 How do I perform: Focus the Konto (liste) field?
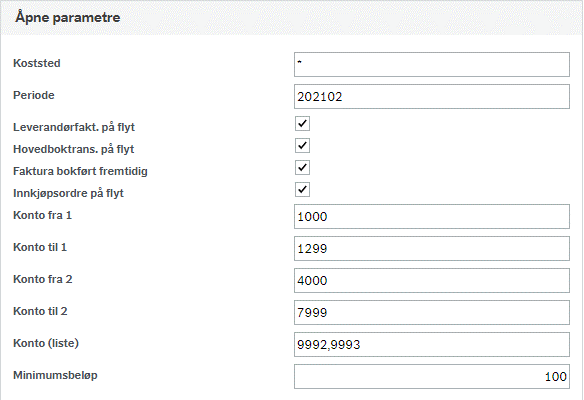click(x=432, y=345)
